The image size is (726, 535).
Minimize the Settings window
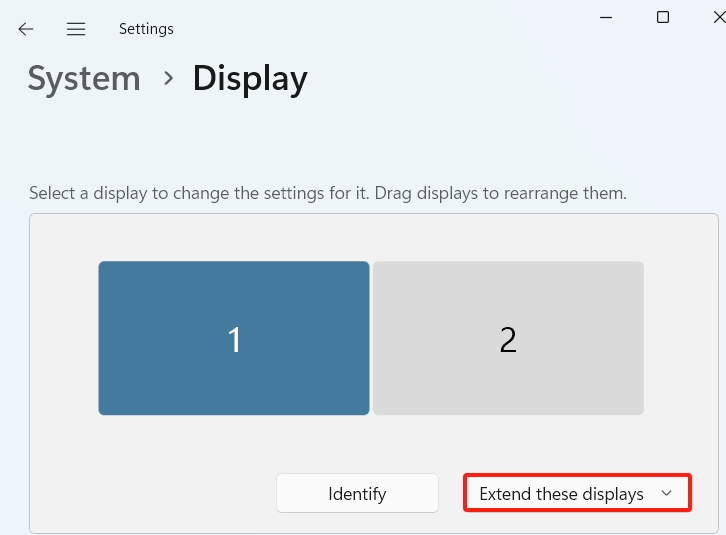click(x=605, y=17)
